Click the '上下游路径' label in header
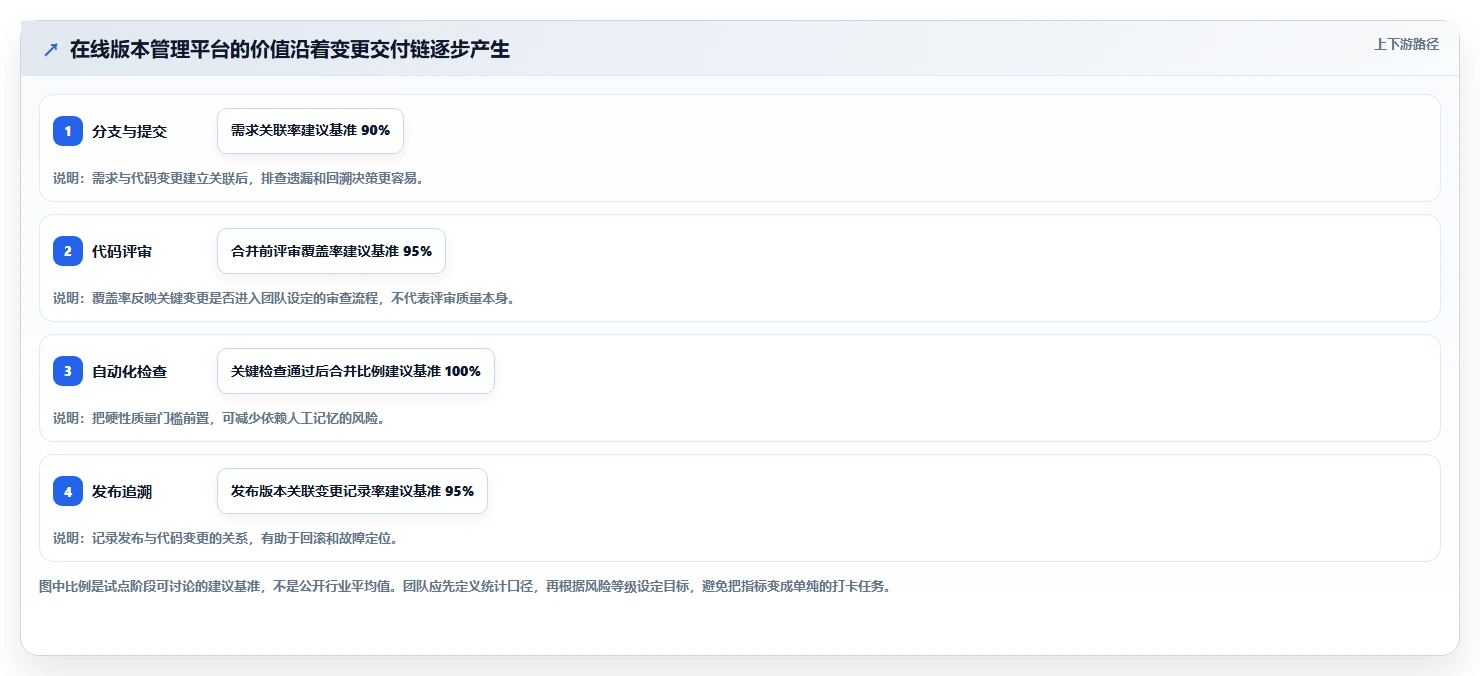Viewport: 1480px width, 676px height. click(1406, 44)
